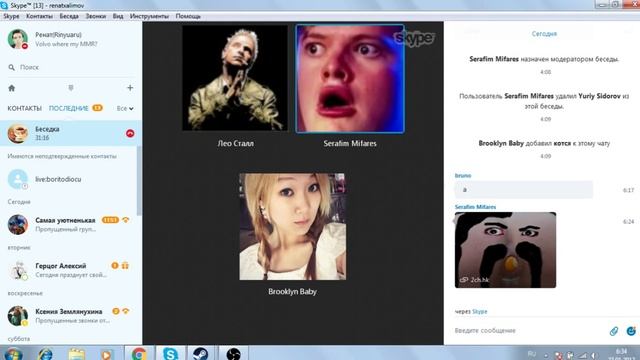Open Windows Start button
This screenshot has height=360, width=640.
coord(13,353)
